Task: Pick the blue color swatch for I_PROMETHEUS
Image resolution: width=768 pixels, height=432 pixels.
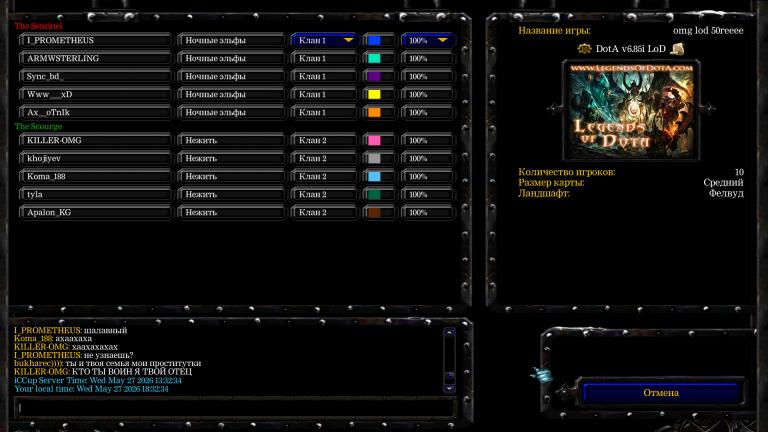Action: (374, 40)
